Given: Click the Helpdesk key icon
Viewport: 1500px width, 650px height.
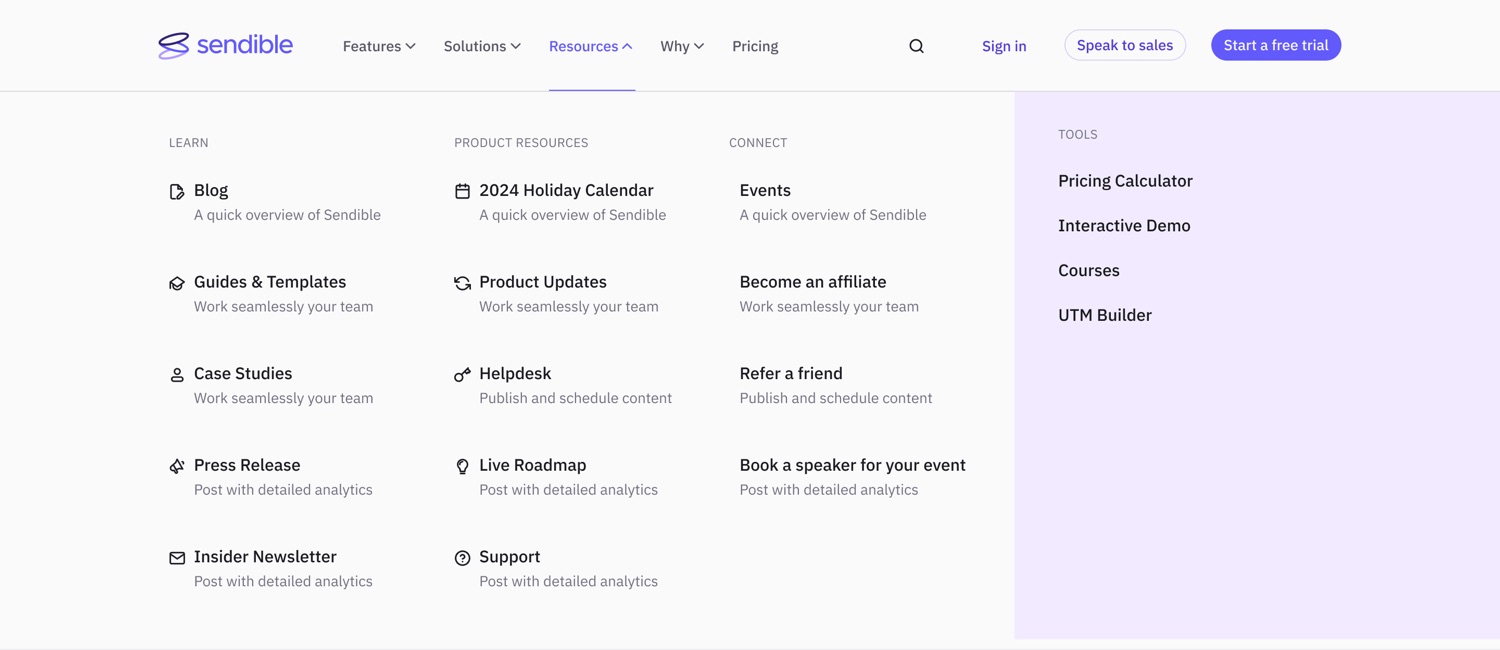Looking at the screenshot, I should coord(462,375).
